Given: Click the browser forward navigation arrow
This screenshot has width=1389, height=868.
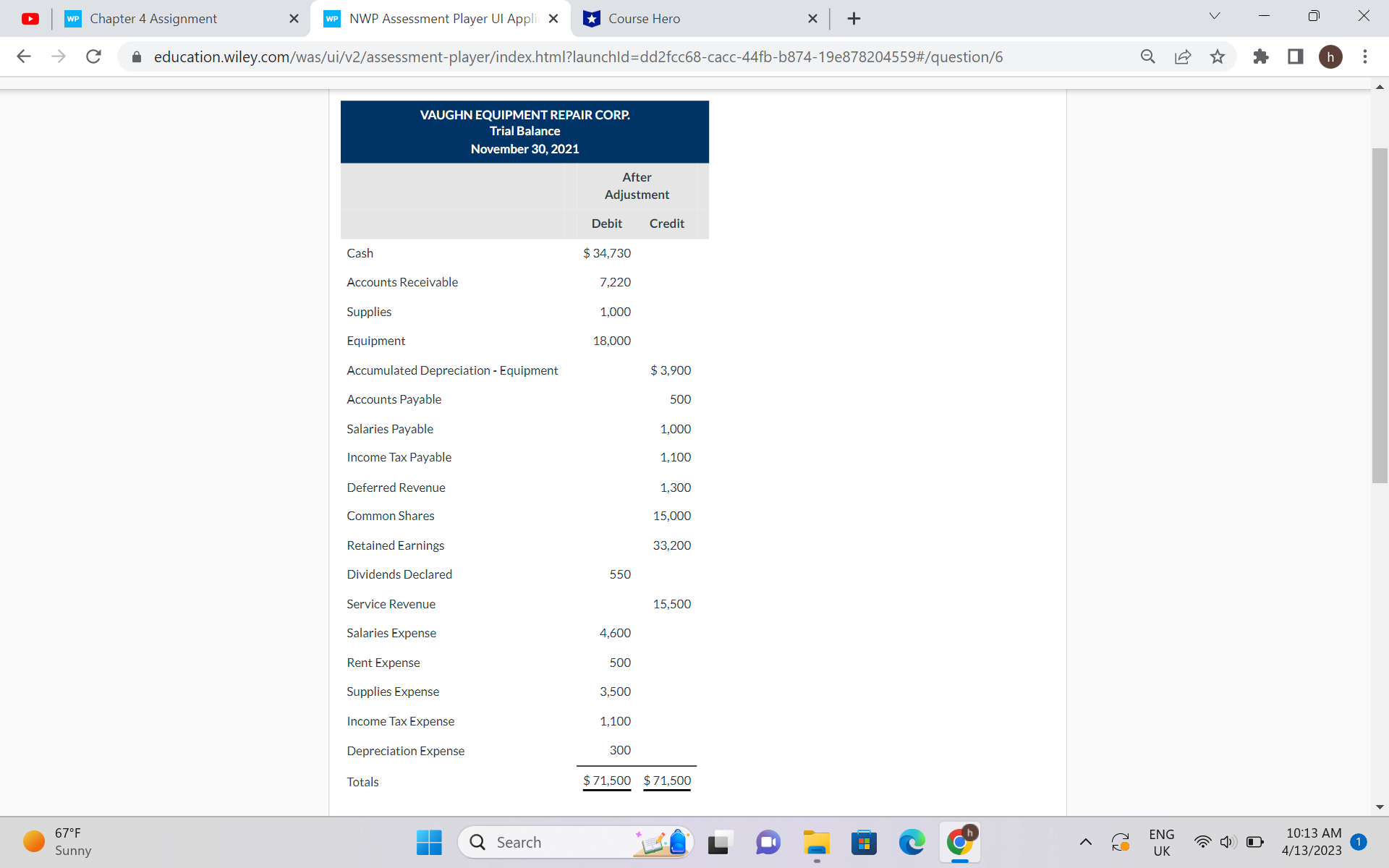Looking at the screenshot, I should (59, 56).
